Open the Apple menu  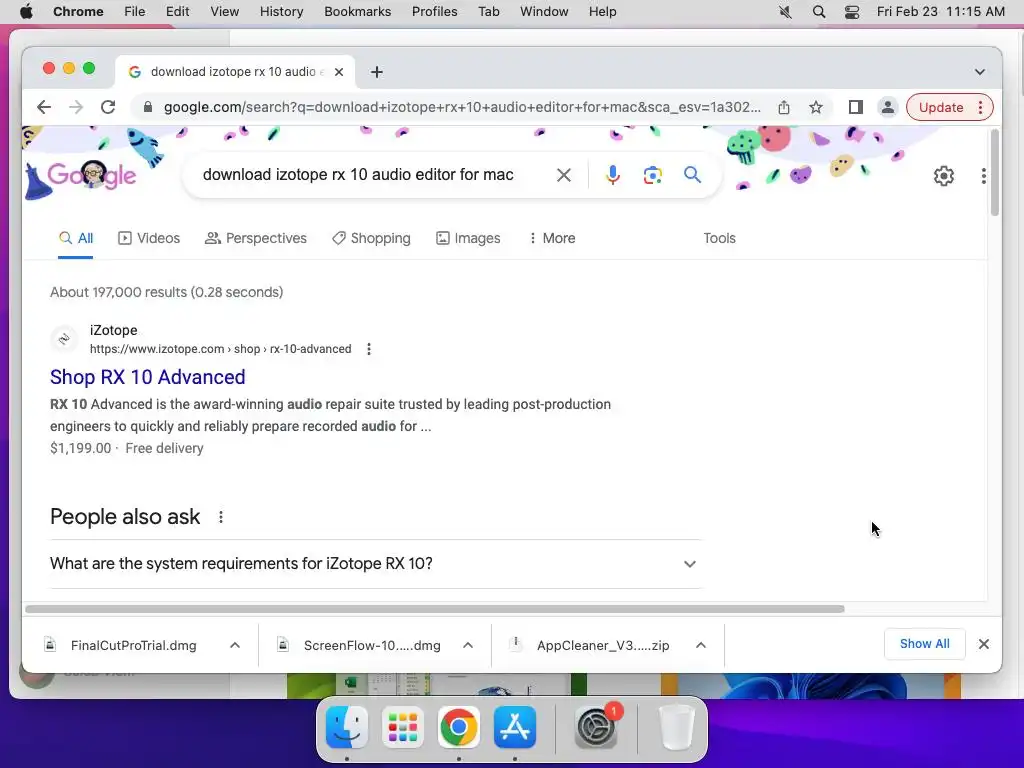click(x=26, y=12)
